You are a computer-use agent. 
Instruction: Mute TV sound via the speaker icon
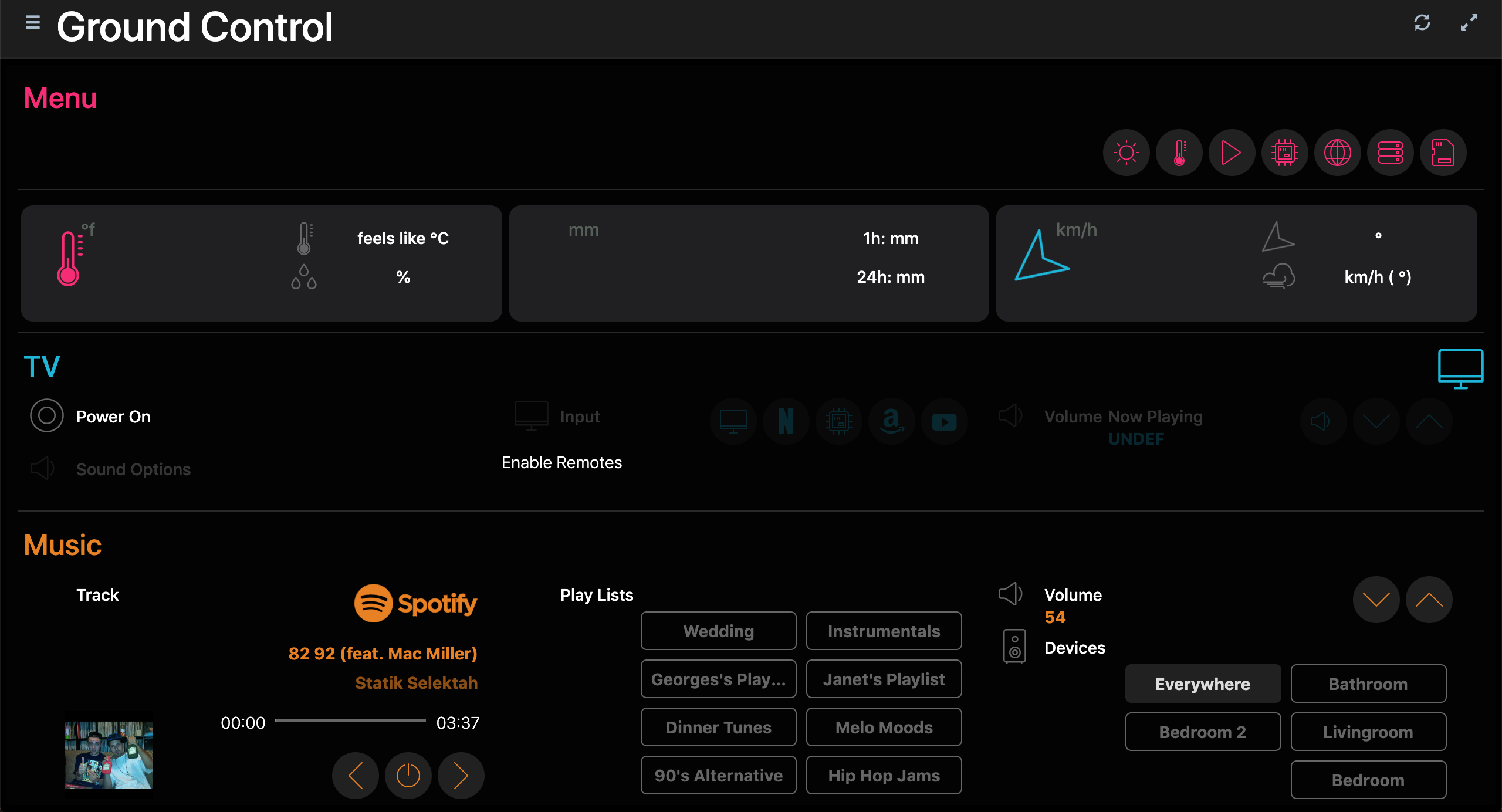pyautogui.click(x=1322, y=421)
